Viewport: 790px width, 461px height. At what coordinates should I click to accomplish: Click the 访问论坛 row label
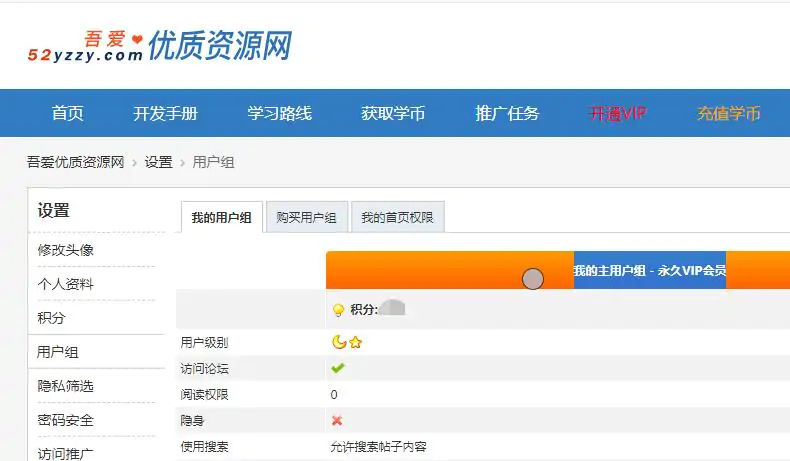click(204, 368)
